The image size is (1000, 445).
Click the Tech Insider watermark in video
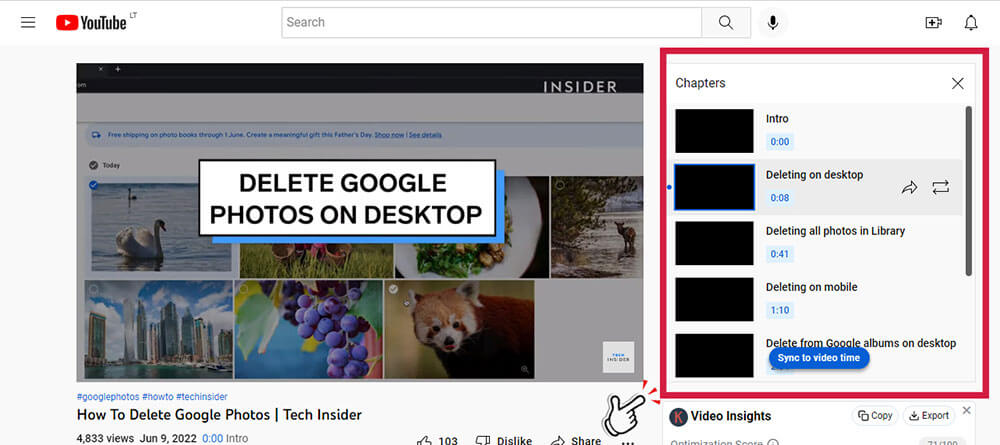pyautogui.click(x=618, y=357)
